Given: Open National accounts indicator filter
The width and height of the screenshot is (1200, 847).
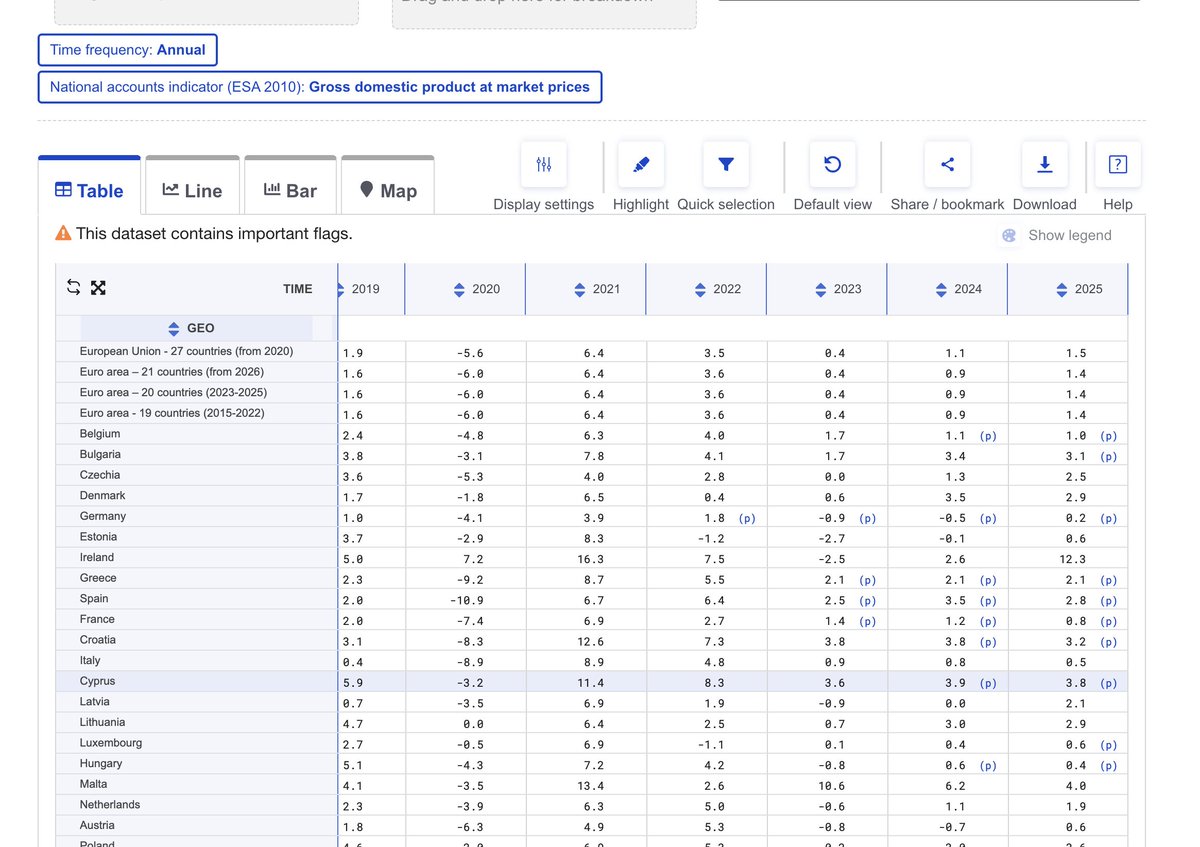Looking at the screenshot, I should coord(320,87).
